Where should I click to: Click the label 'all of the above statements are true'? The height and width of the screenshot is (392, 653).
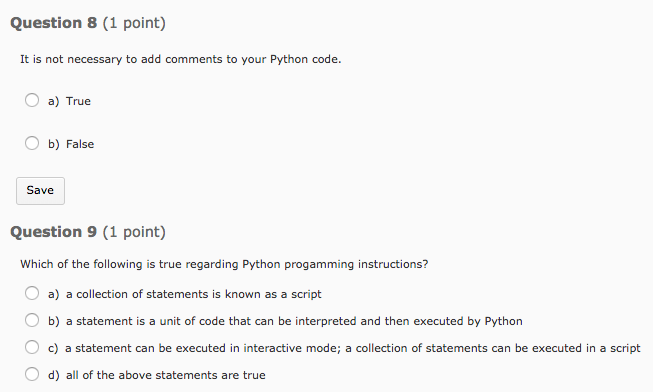[x=166, y=375]
